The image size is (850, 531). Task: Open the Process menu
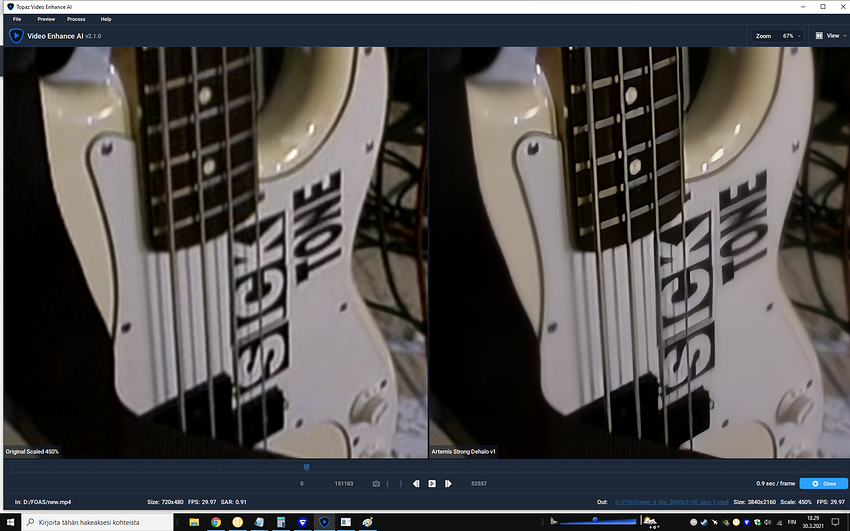76,19
